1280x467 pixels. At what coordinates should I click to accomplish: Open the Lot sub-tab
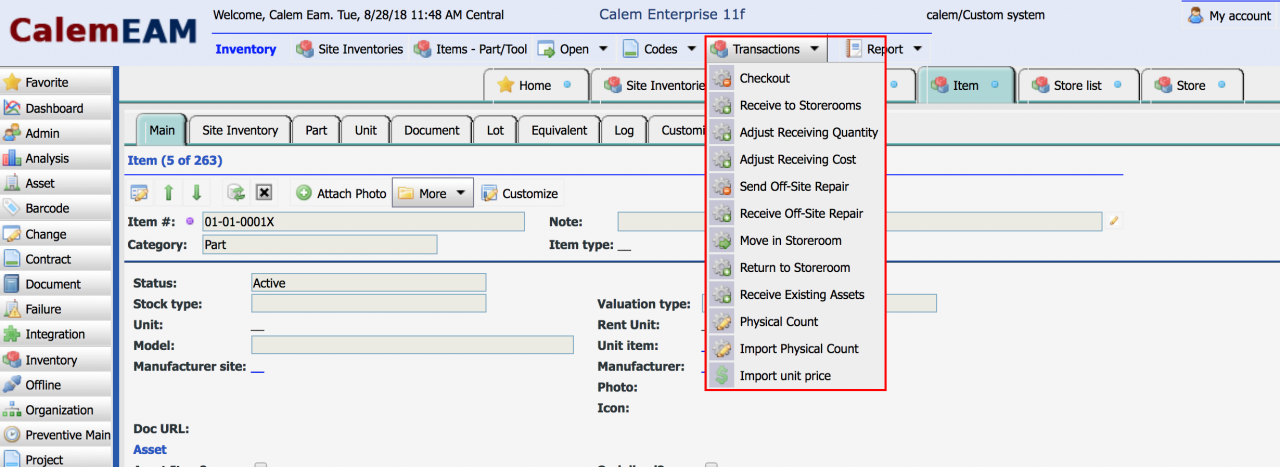(x=495, y=130)
